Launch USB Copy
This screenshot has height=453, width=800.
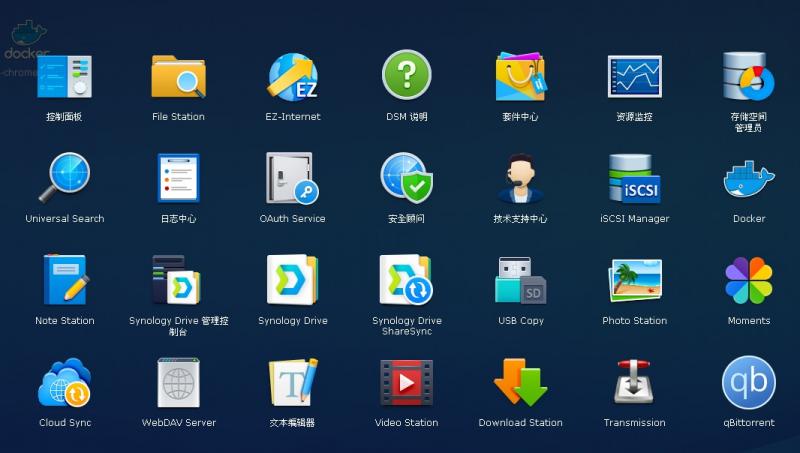tap(520, 280)
